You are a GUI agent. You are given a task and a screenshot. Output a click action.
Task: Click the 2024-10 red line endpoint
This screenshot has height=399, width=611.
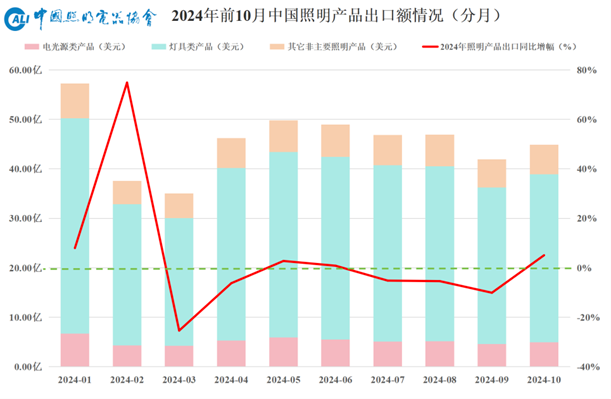pos(544,255)
